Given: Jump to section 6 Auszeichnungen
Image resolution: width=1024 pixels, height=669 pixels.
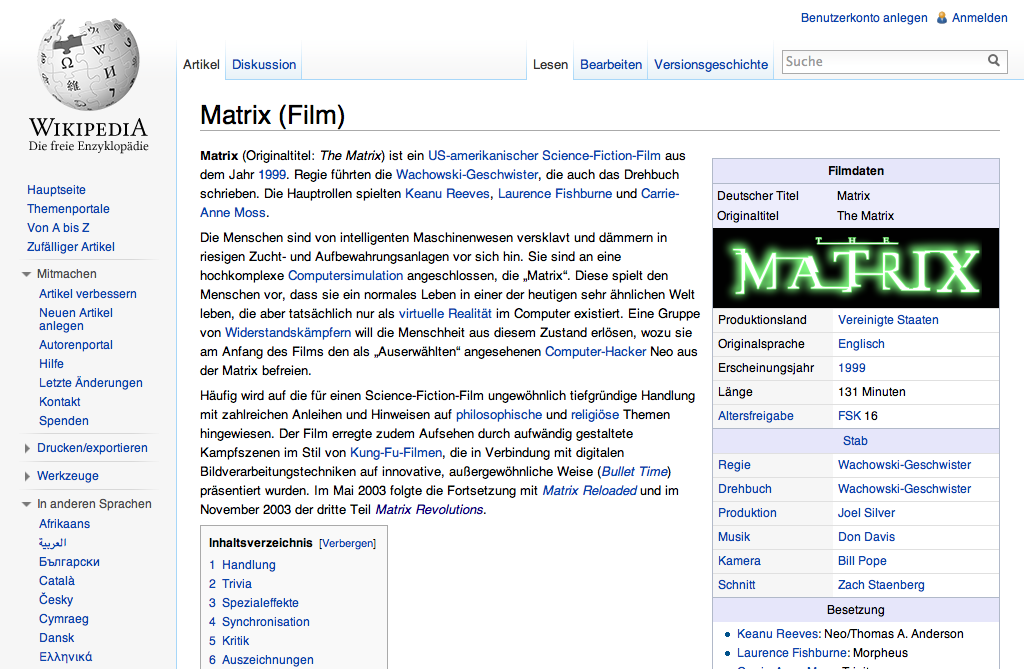Looking at the screenshot, I should (x=261, y=660).
